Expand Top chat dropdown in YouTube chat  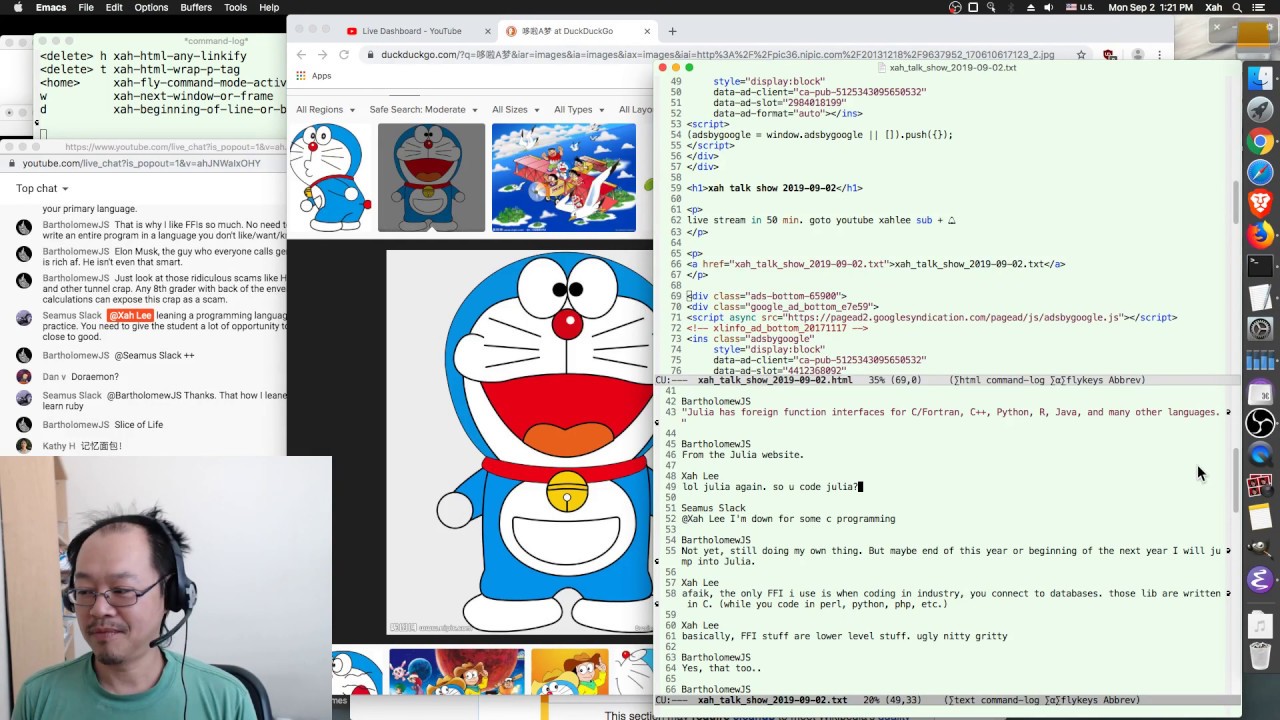[x=42, y=188]
